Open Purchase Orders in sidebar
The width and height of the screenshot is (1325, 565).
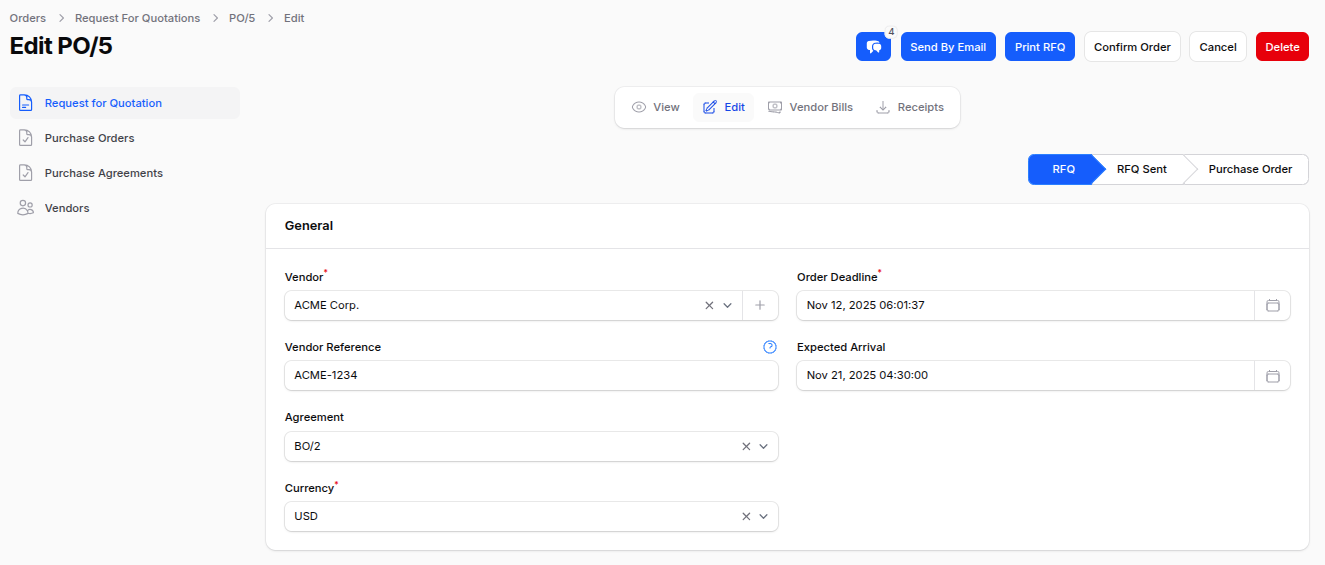point(125,138)
